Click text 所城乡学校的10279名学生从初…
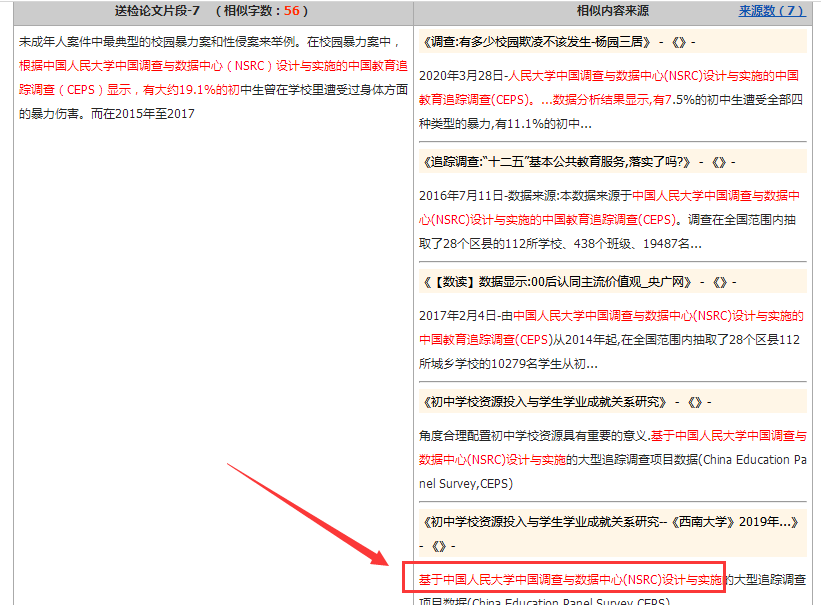Image resolution: width=821 pixels, height=605 pixels. pyautogui.click(x=508, y=364)
